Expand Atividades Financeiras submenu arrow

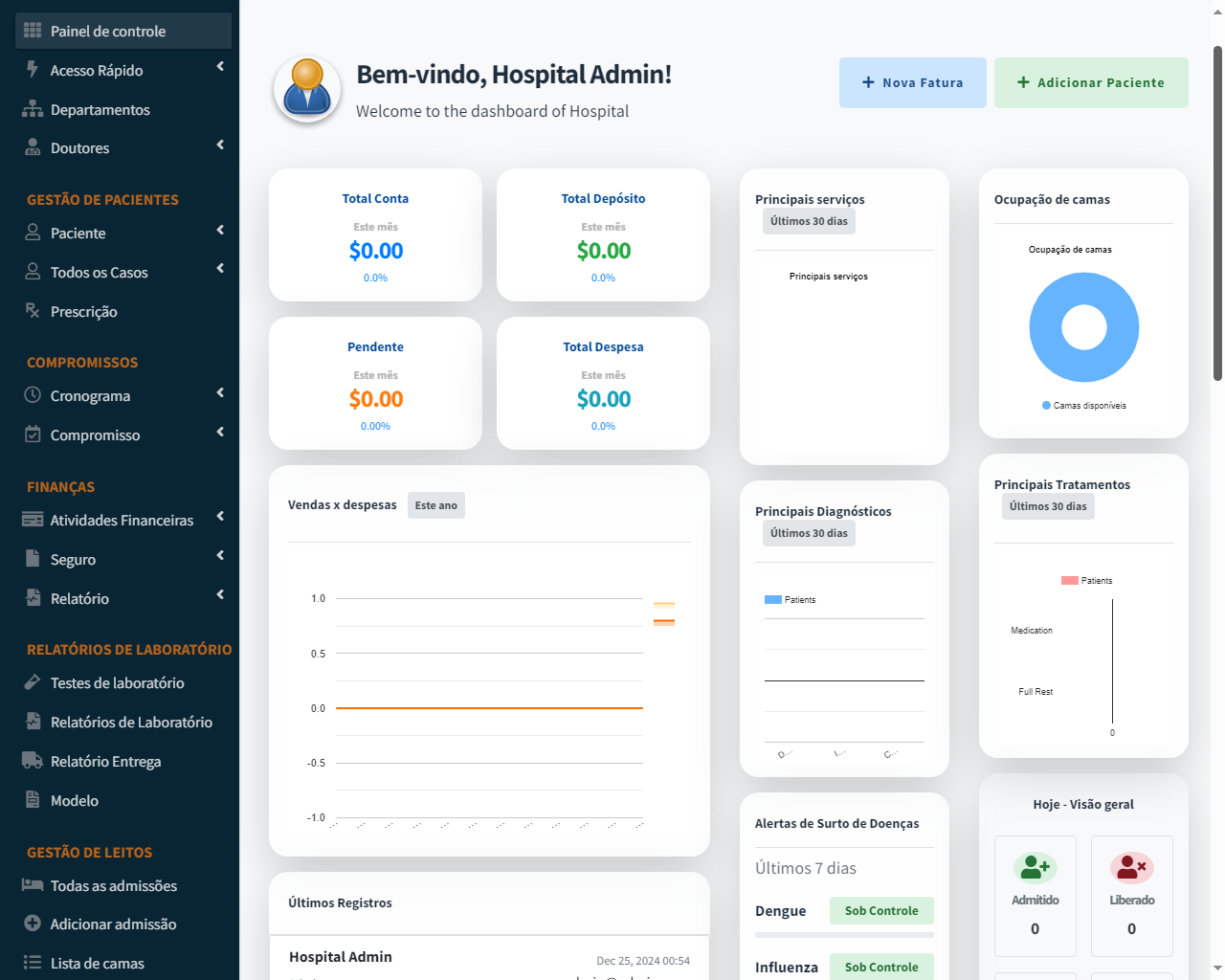coord(220,517)
